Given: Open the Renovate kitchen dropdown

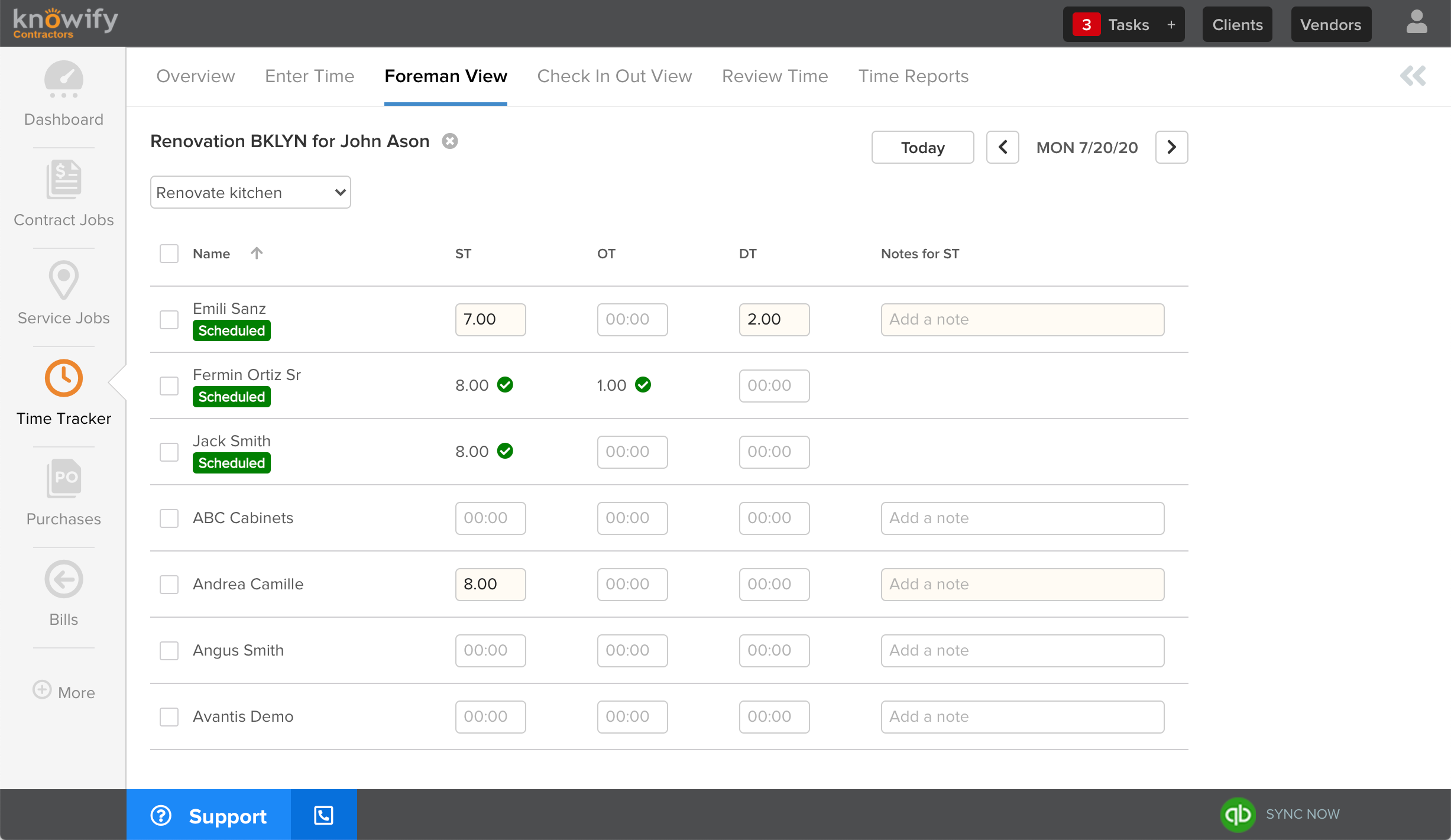Looking at the screenshot, I should click(x=251, y=192).
